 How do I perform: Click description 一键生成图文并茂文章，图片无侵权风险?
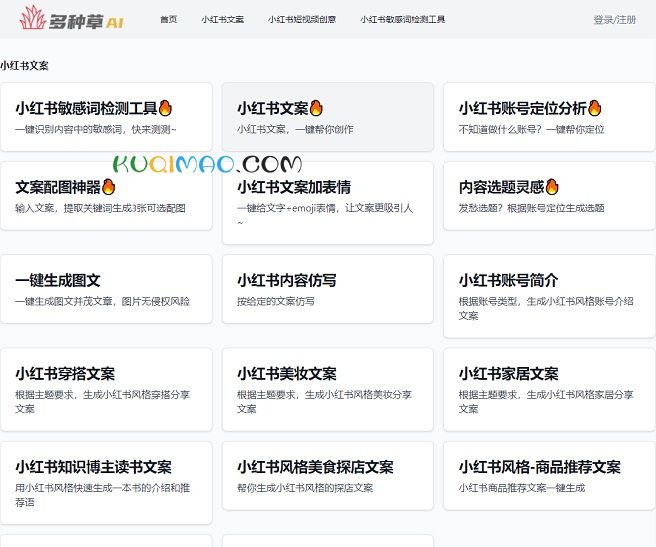click(x=102, y=301)
